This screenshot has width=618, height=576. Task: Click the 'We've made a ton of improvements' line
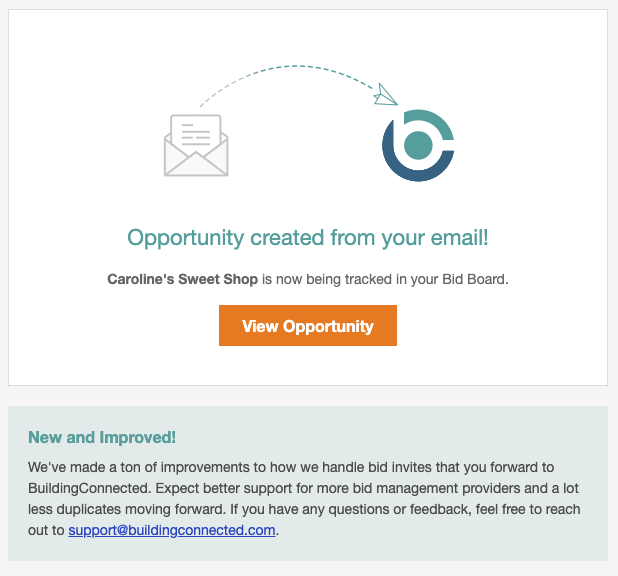140,467
